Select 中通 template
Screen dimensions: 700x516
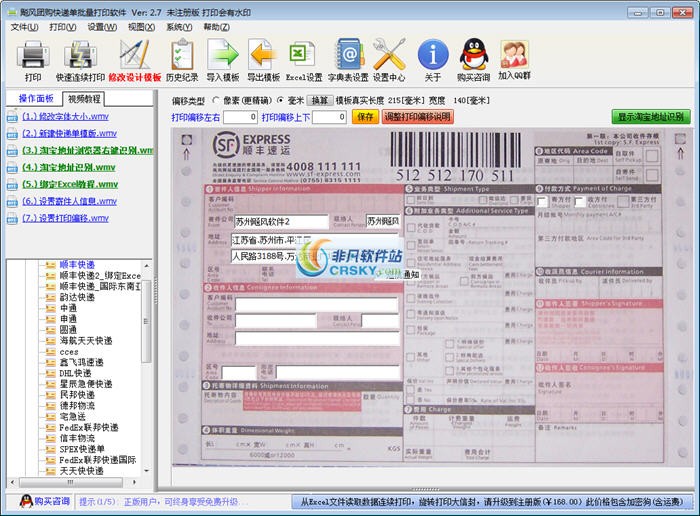(x=68, y=308)
